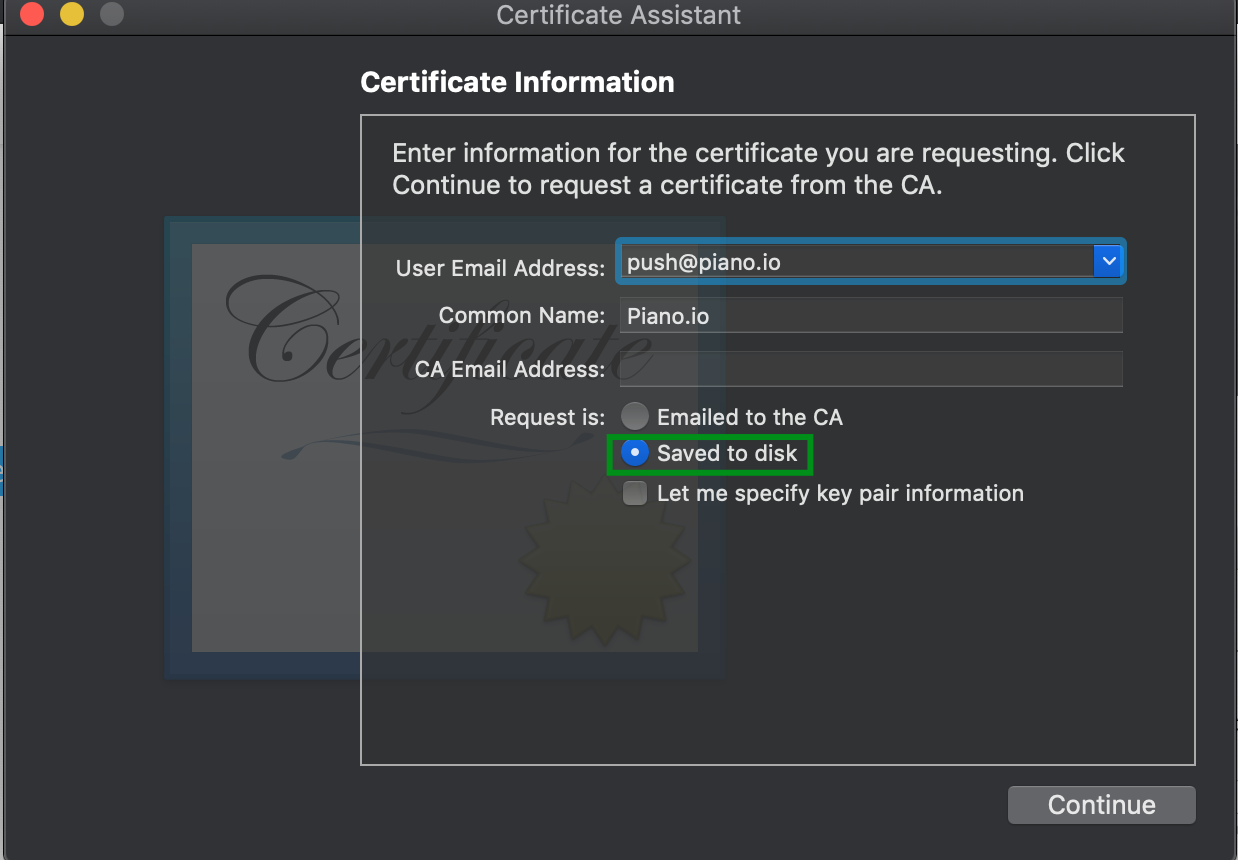Image resolution: width=1238 pixels, height=860 pixels.
Task: Focus the CA Email Address field
Action: [871, 369]
